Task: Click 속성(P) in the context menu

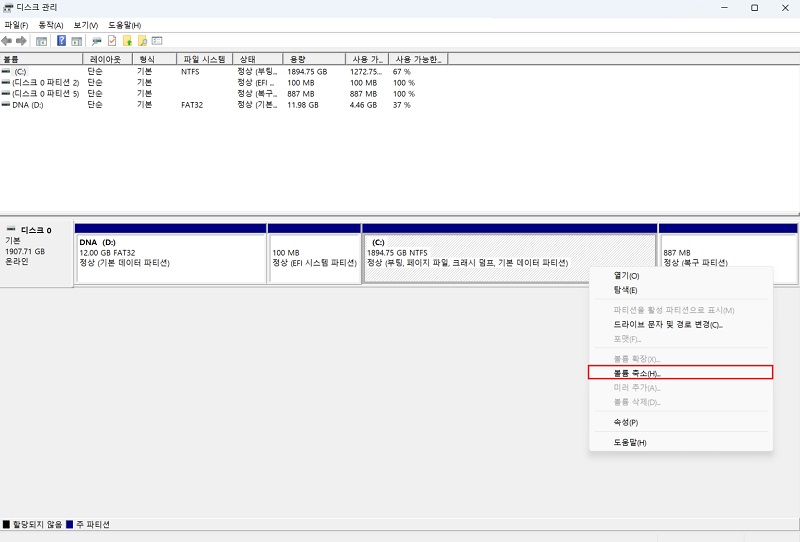Action: click(626, 422)
